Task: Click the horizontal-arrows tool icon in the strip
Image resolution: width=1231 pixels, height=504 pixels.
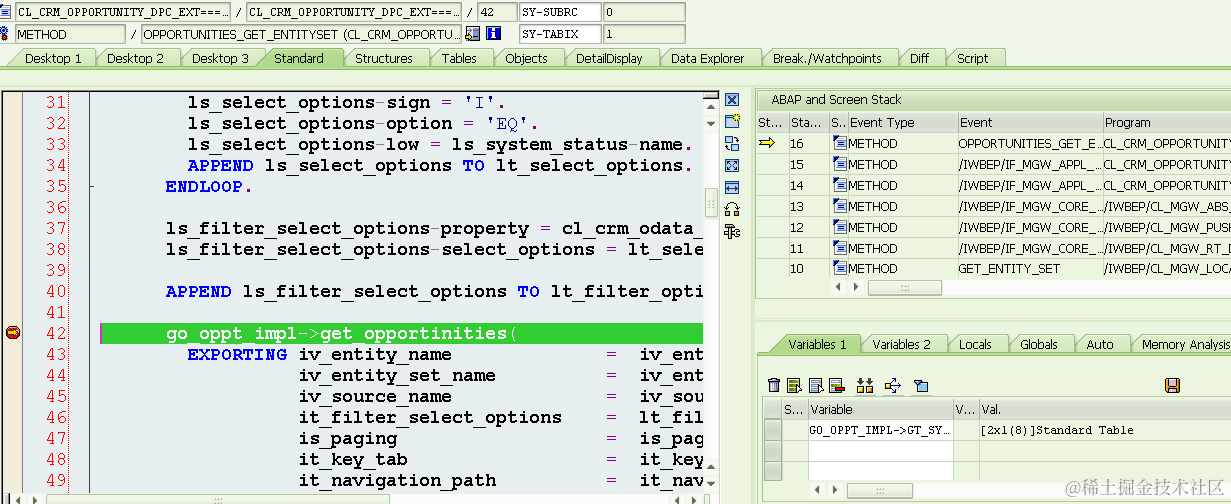Action: 731,188
